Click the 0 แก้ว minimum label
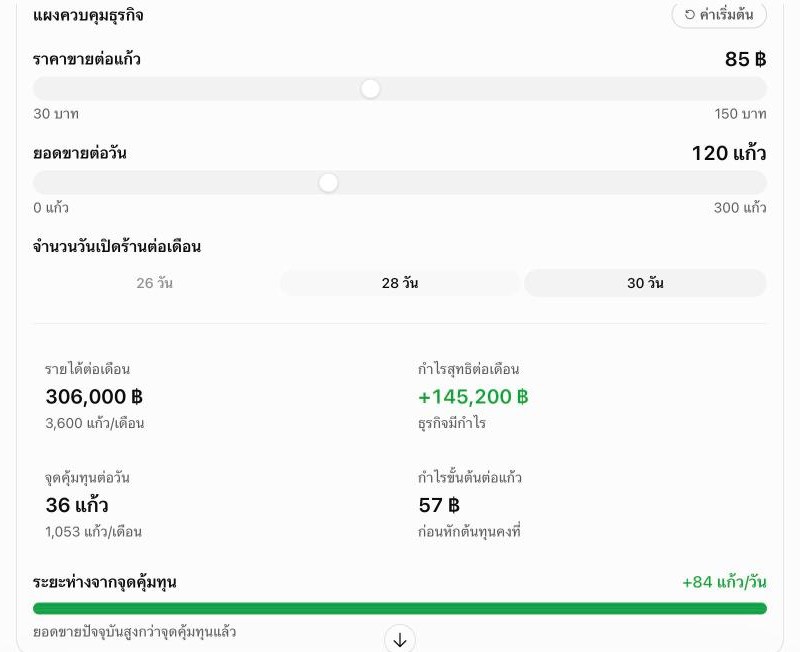Image resolution: width=800 pixels, height=652 pixels. [51, 208]
